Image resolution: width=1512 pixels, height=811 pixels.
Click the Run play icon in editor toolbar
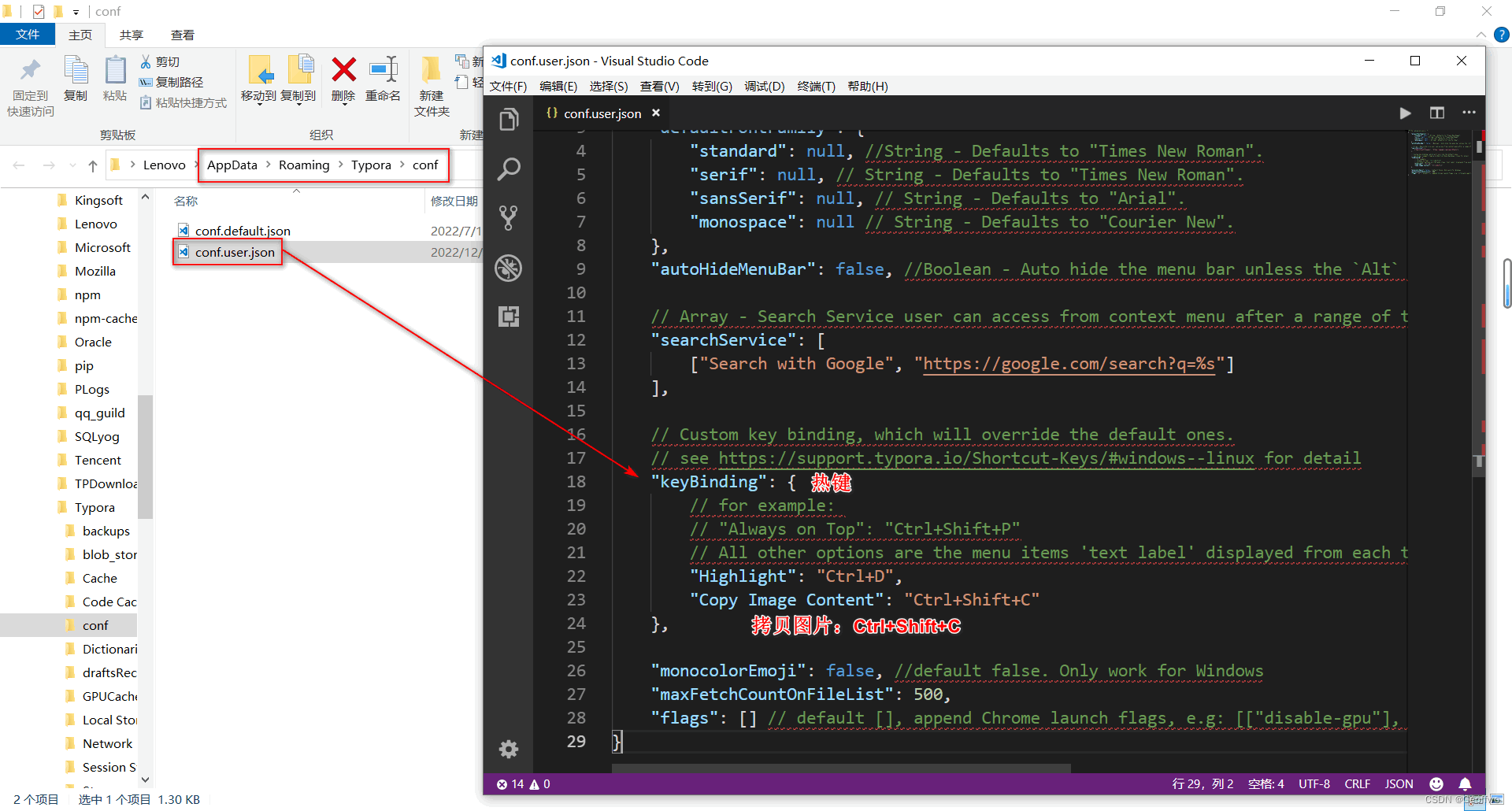click(x=1405, y=113)
